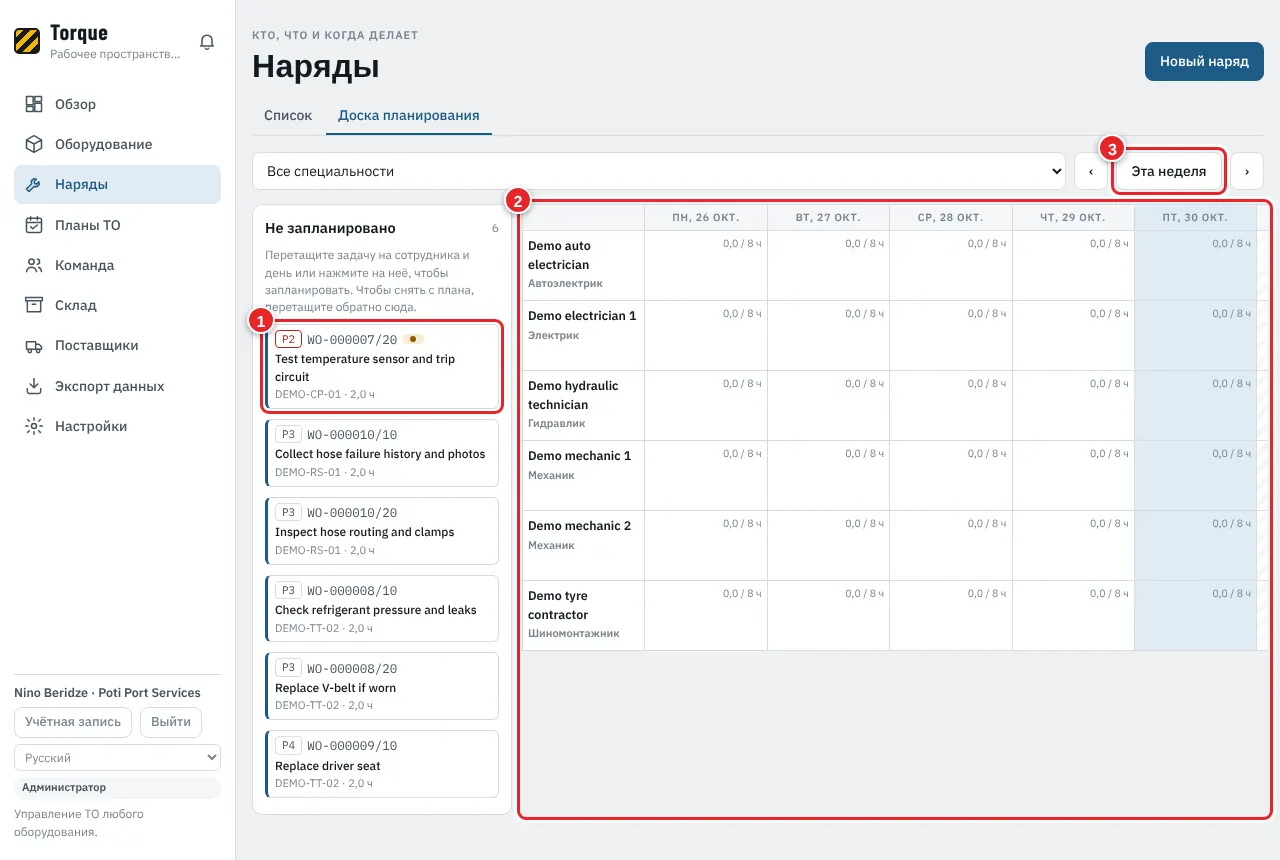The height and width of the screenshot is (860, 1280).
Task: Click Demo mechanic 1 row label
Action: pos(584,475)
